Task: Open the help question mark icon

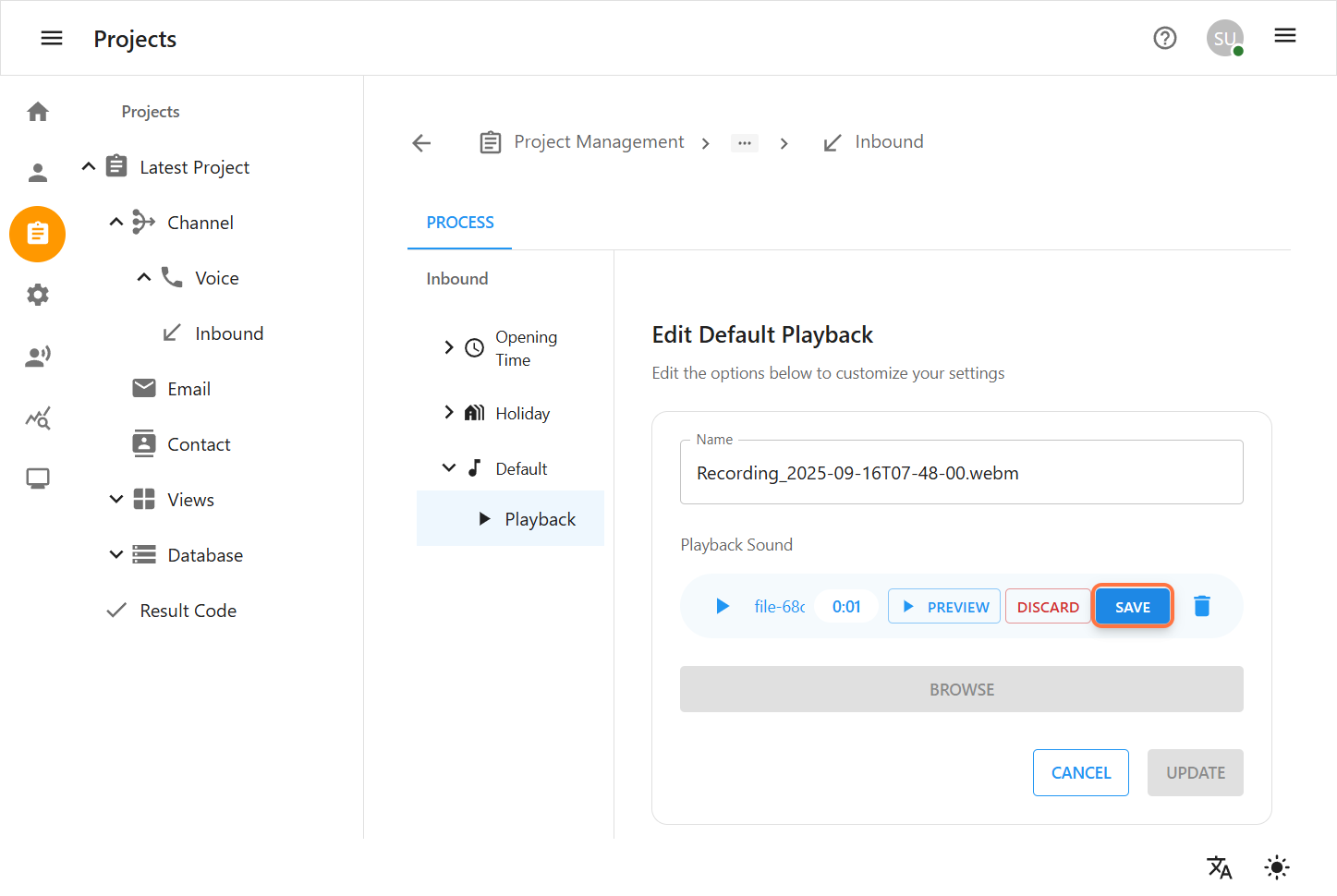Action: pos(1164,38)
